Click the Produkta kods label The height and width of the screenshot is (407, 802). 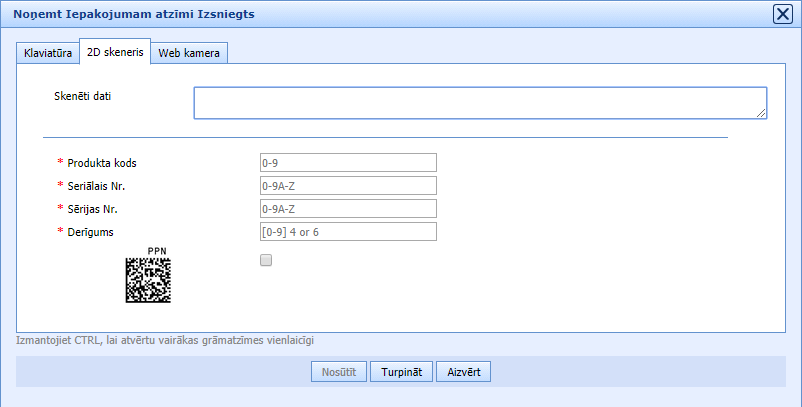[x=109, y=163]
